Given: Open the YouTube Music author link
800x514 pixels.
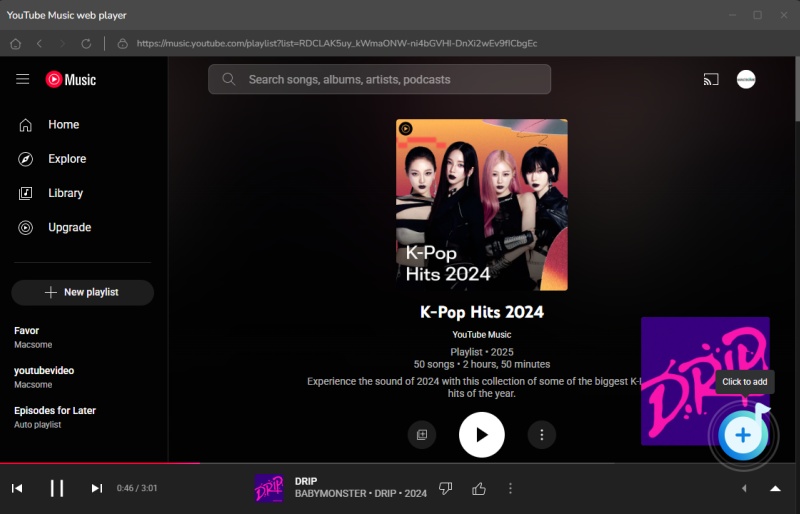Looking at the screenshot, I should point(482,335).
